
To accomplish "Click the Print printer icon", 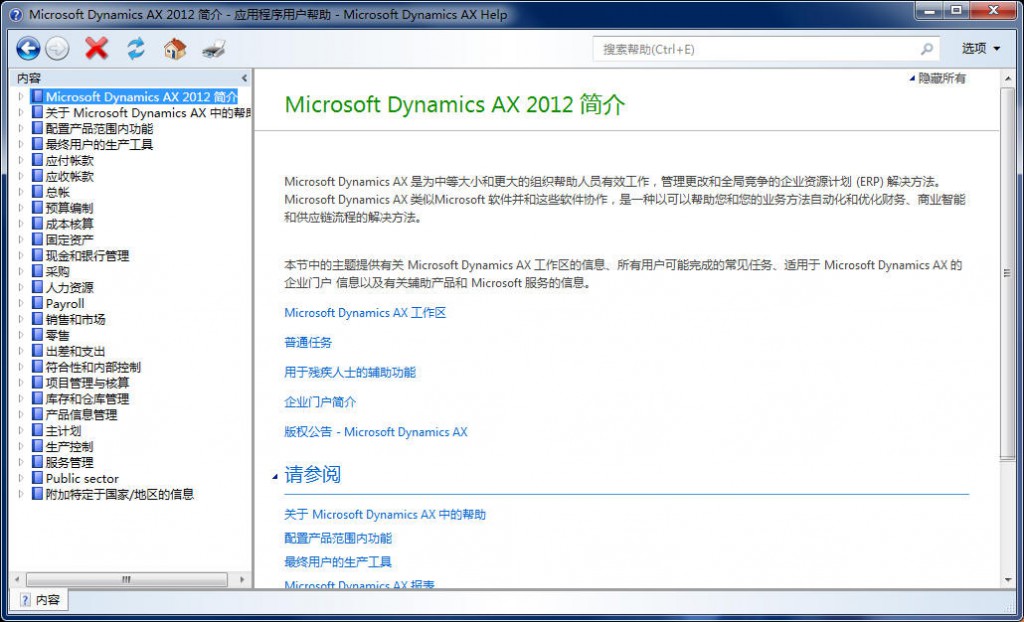I will click(x=214, y=49).
